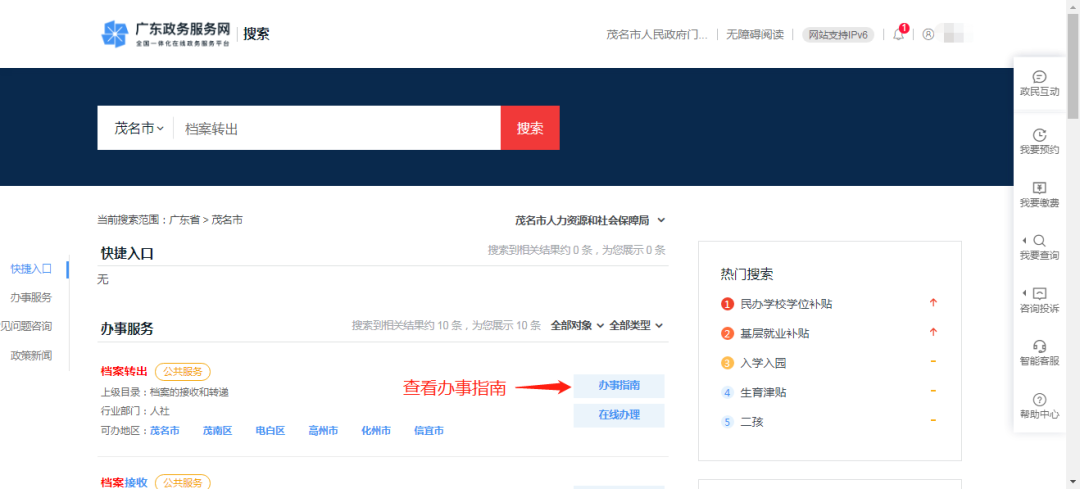Open the 全部对象 filter dropdown
Image resolution: width=1080 pixels, height=489 pixels.
(x=577, y=325)
